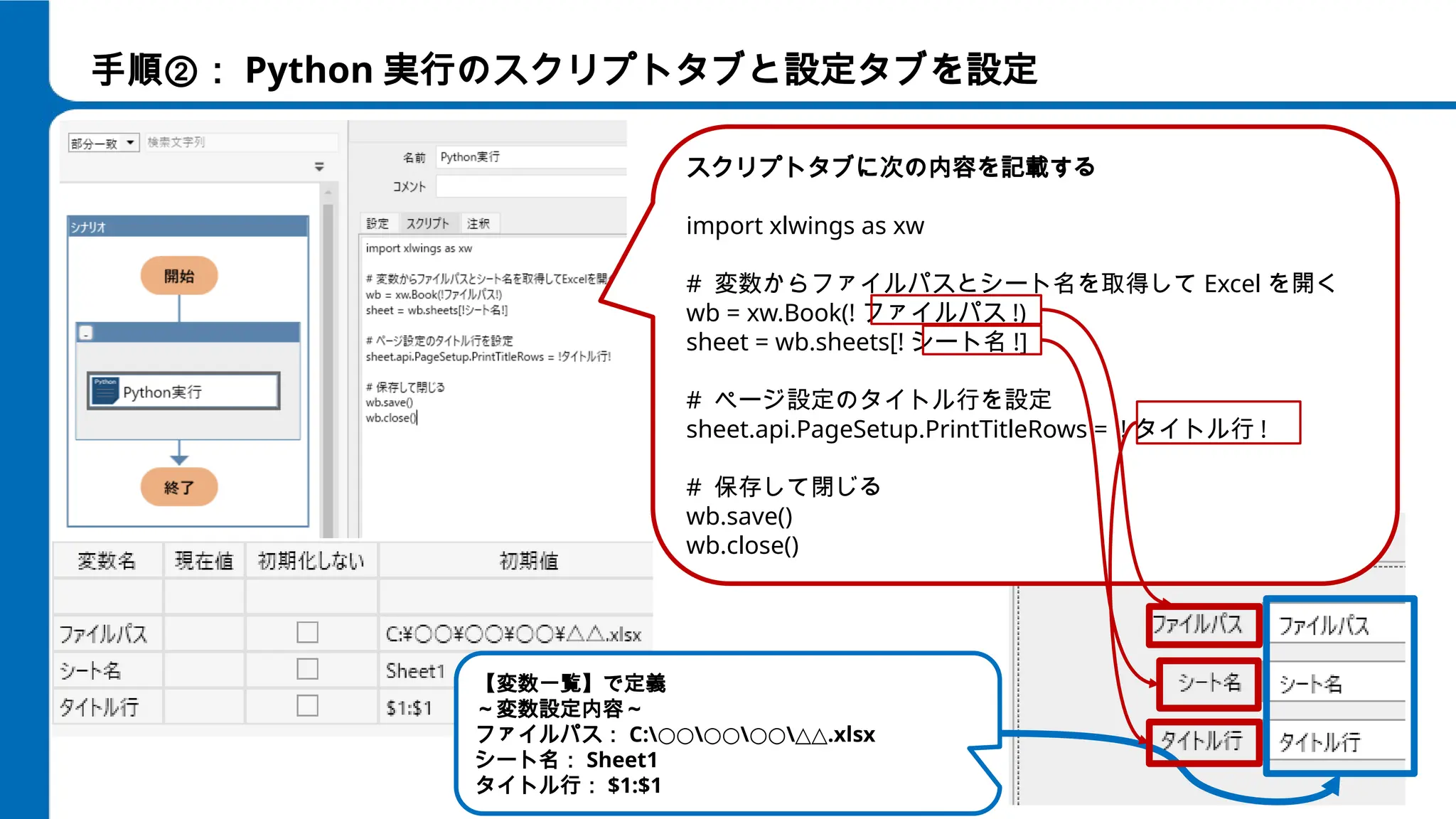Click the Sheet1 initial value cell
The width and height of the screenshot is (1456, 819).
pos(418,670)
